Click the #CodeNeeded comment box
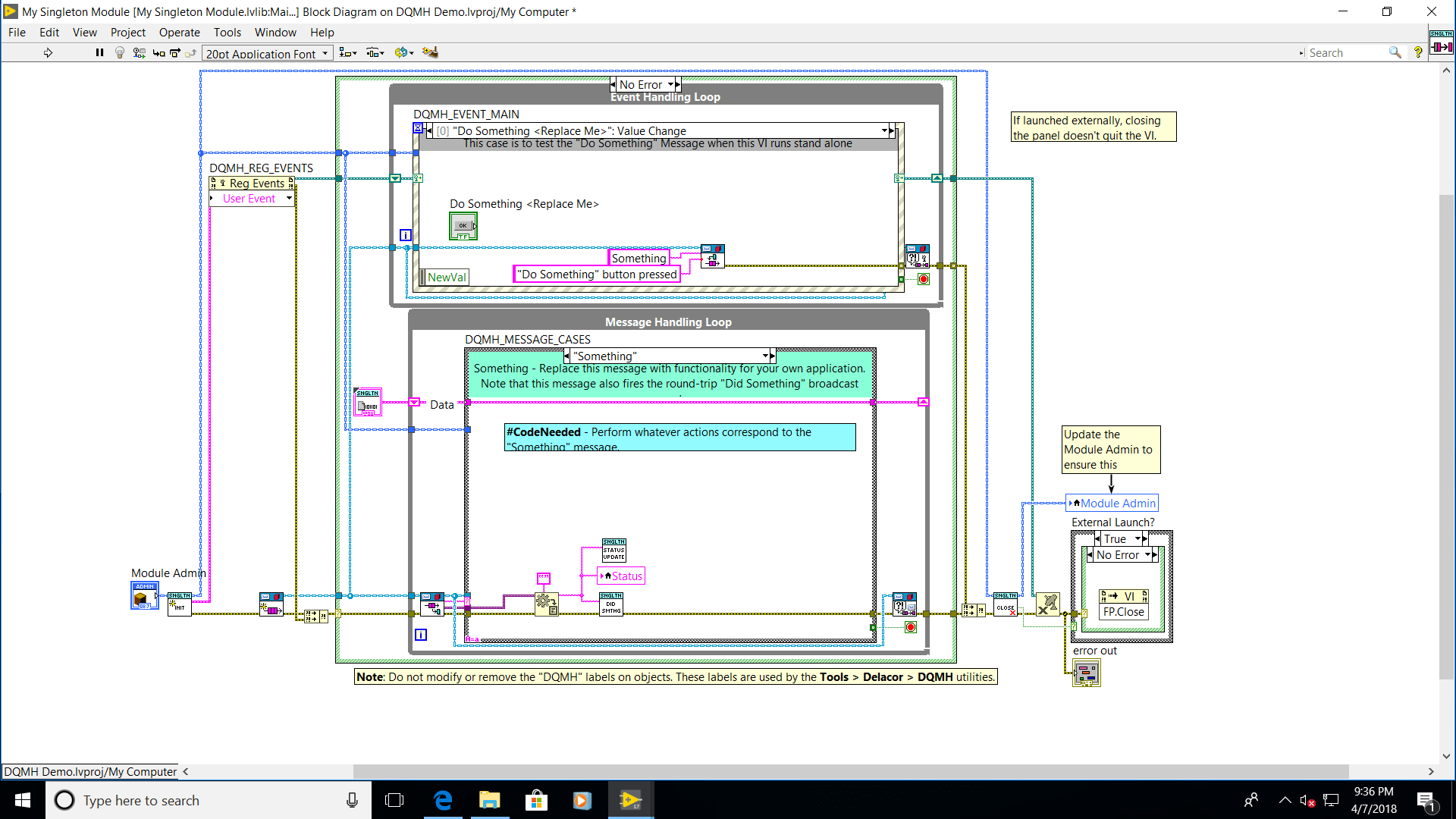Viewport: 1456px width, 819px height. point(679,438)
